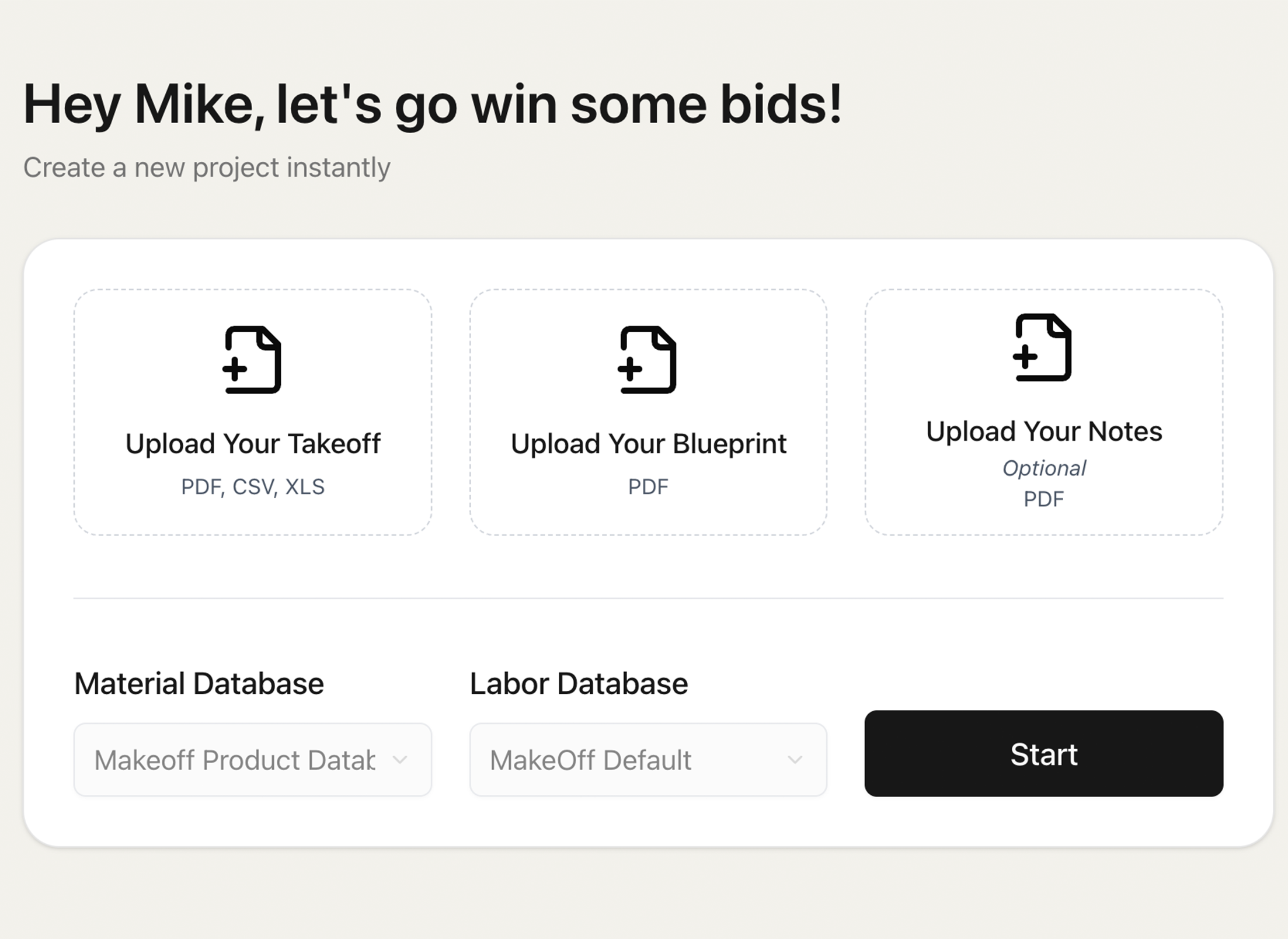Expand the Material Database chevron arrow
The height and width of the screenshot is (939, 1288).
point(400,760)
